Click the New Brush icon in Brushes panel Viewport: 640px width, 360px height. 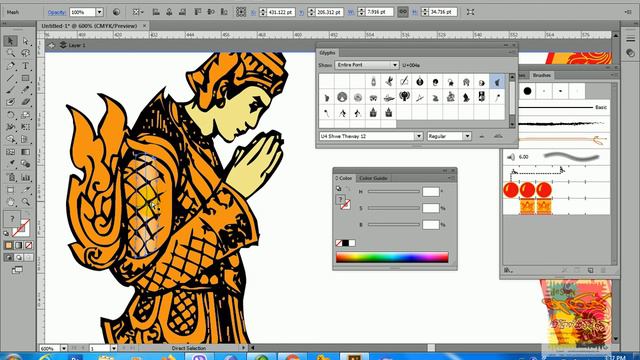pyautogui.click(x=590, y=270)
